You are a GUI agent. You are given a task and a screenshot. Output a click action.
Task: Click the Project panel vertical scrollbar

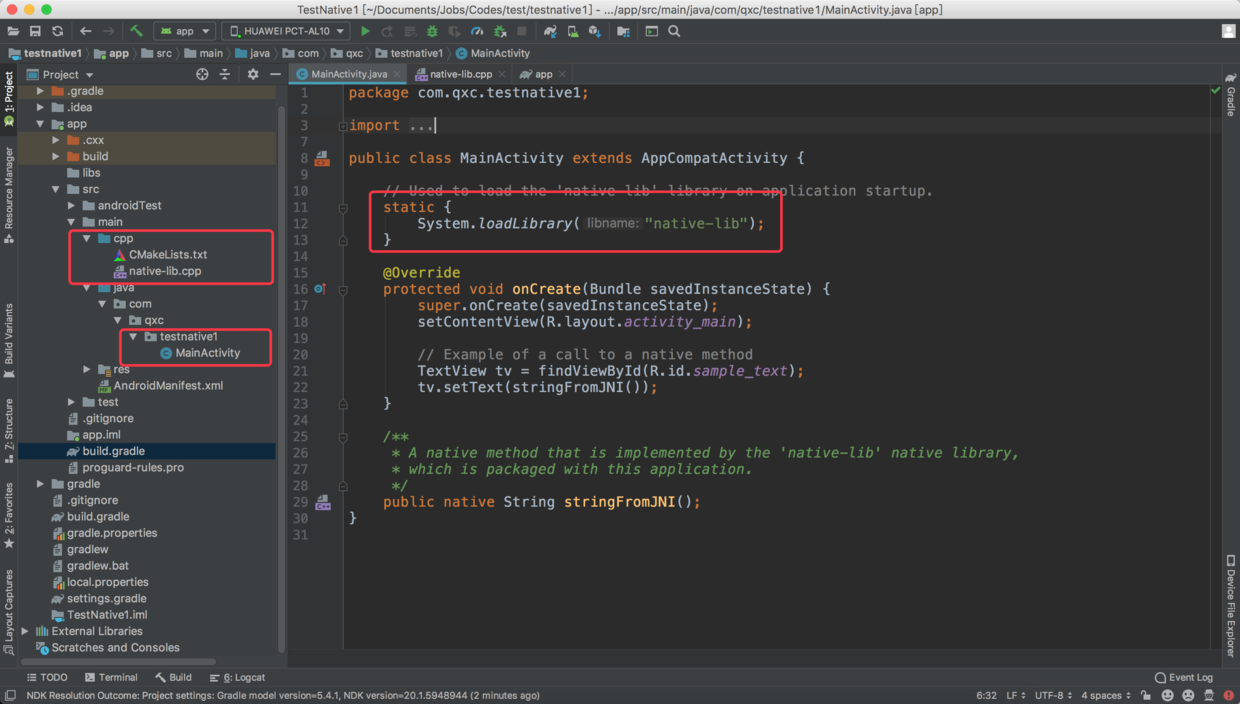click(281, 380)
